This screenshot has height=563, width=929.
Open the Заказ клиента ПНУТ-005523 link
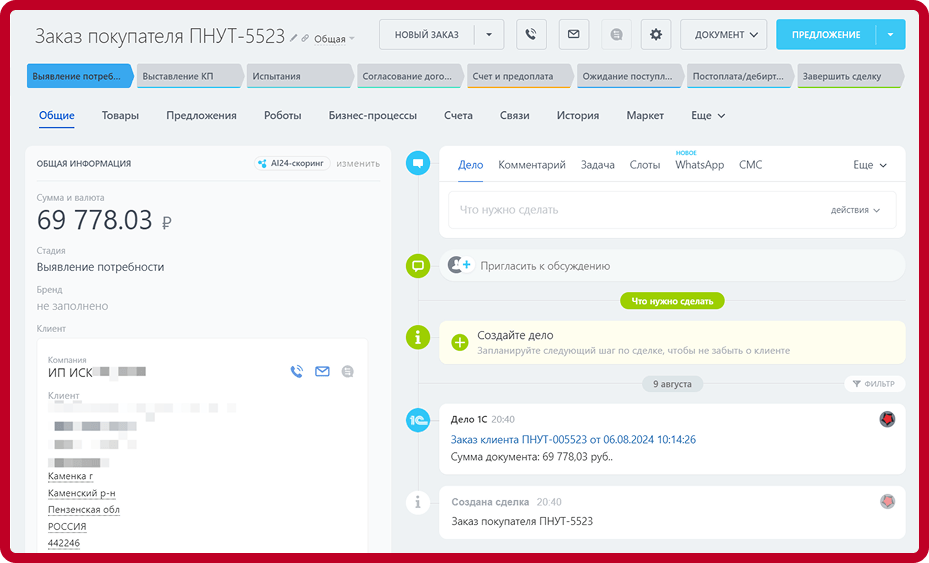[574, 440]
